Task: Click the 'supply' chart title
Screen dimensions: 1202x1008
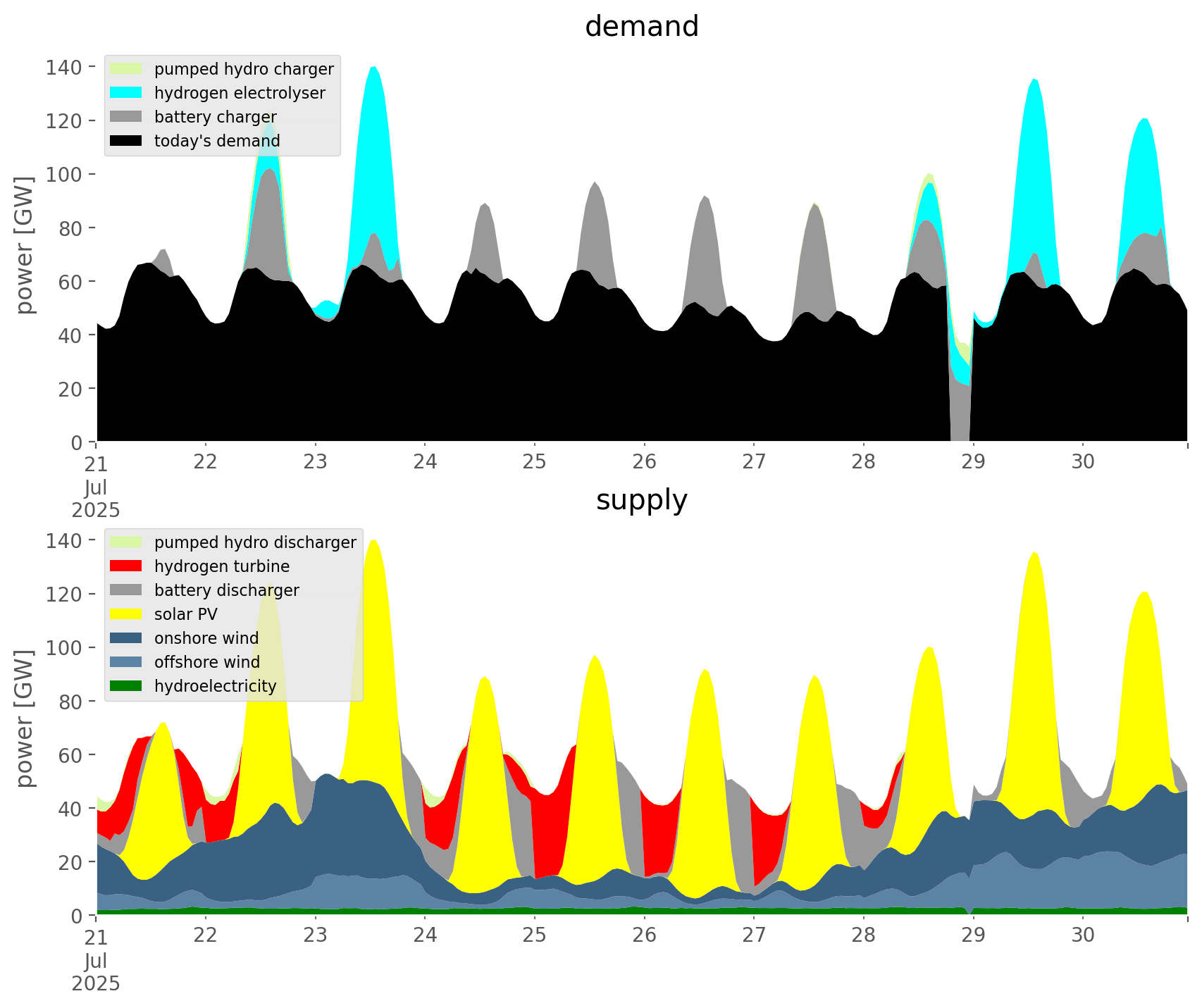Action: point(641,500)
